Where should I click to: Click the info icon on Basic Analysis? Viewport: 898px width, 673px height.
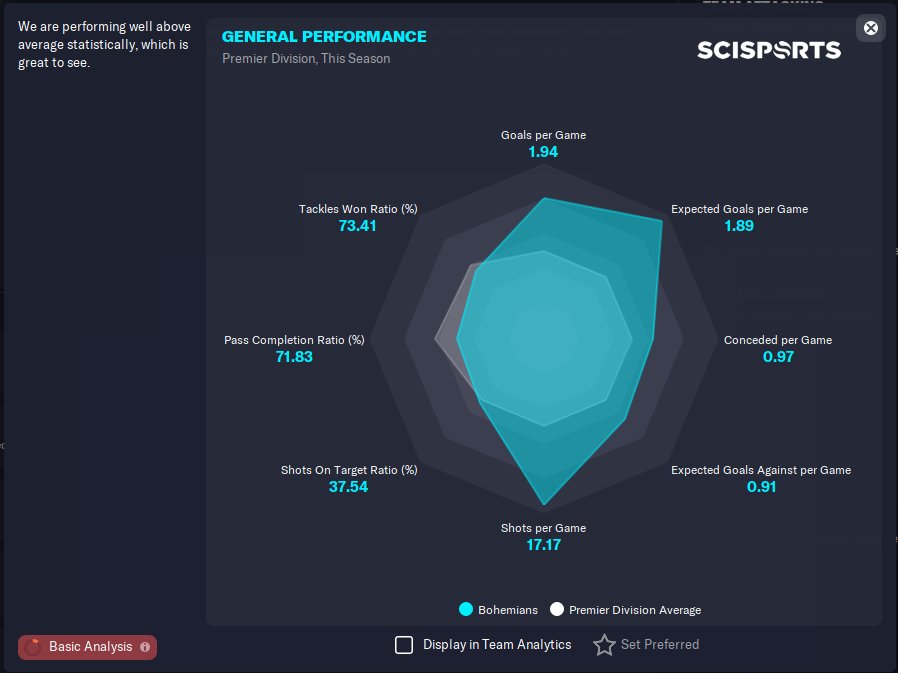(145, 647)
